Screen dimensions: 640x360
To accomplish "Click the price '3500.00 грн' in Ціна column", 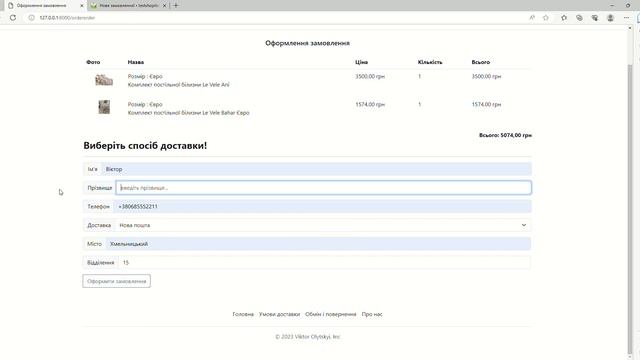I will point(370,76).
